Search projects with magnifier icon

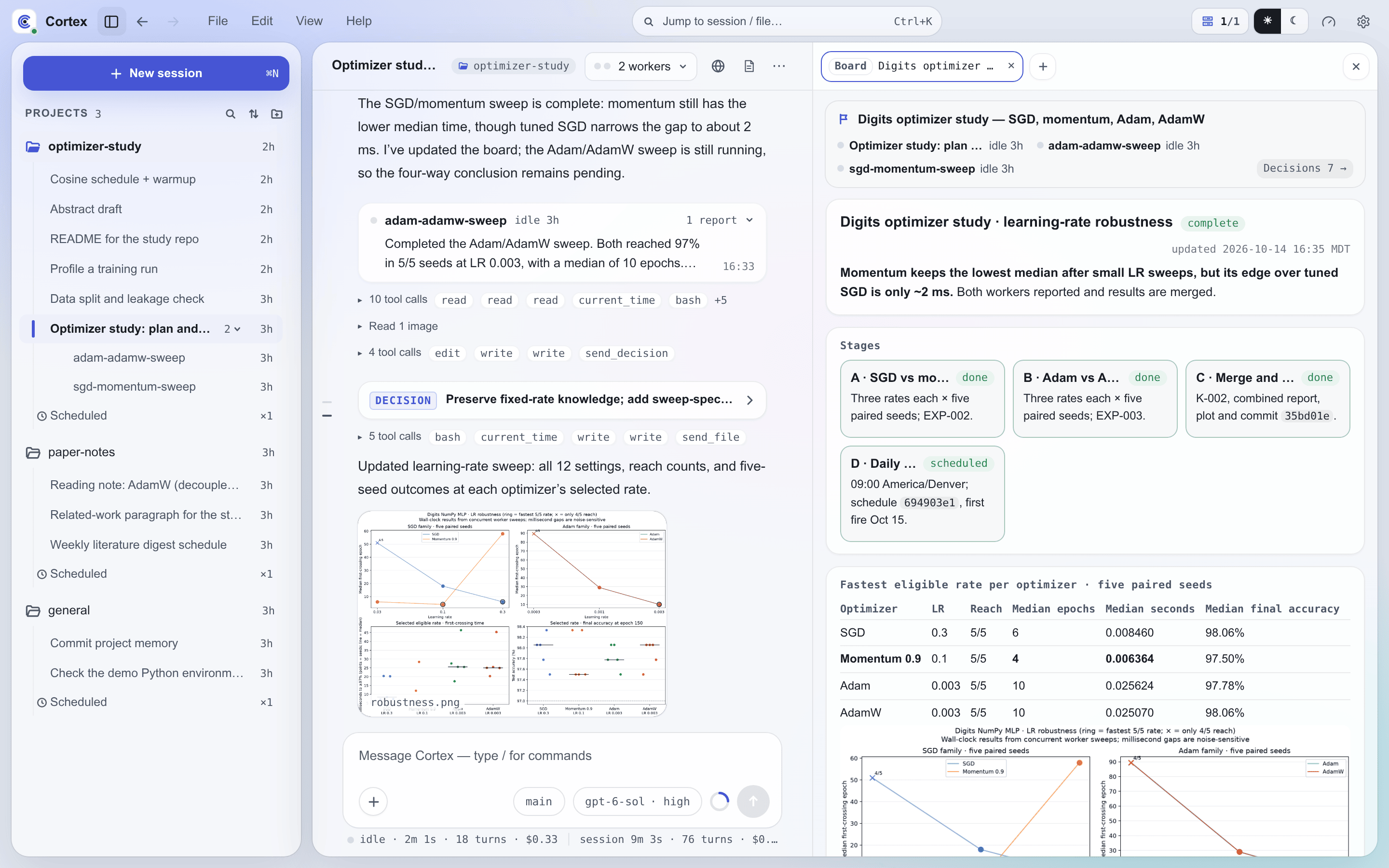click(x=230, y=114)
